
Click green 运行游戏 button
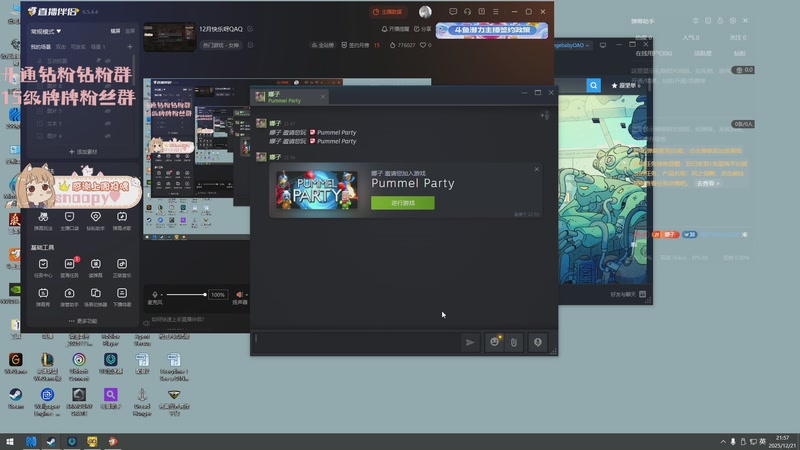tap(403, 203)
